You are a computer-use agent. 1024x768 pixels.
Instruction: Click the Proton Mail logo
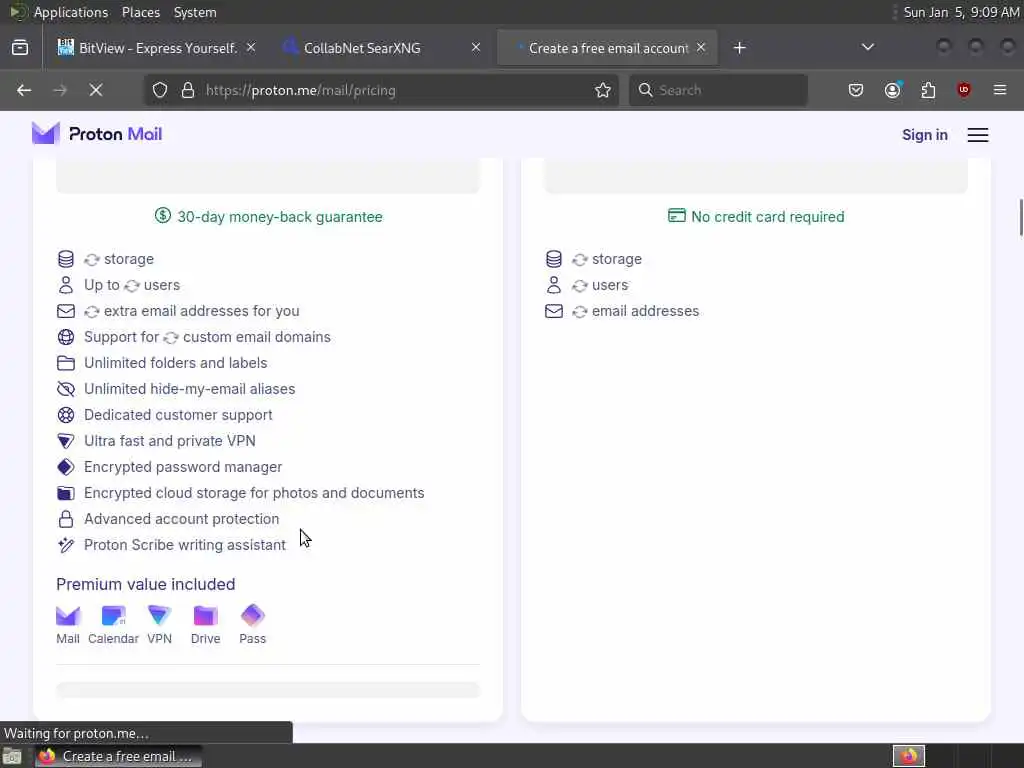tap(97, 134)
